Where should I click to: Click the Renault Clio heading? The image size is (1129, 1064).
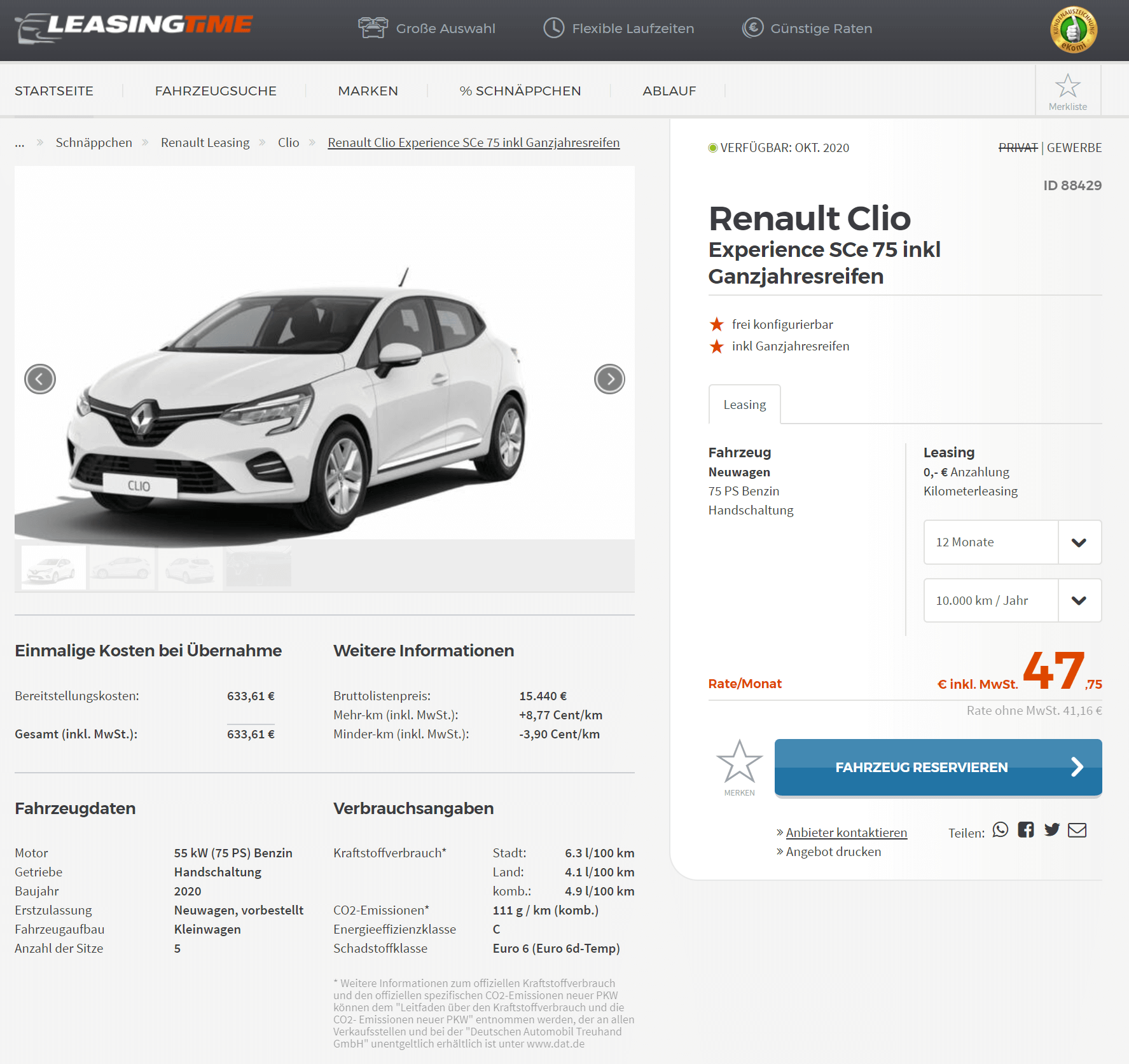tap(810, 218)
